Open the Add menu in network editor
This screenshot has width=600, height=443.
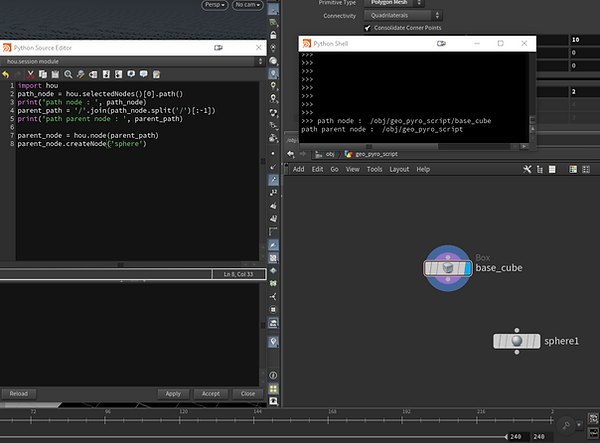[x=298, y=169]
